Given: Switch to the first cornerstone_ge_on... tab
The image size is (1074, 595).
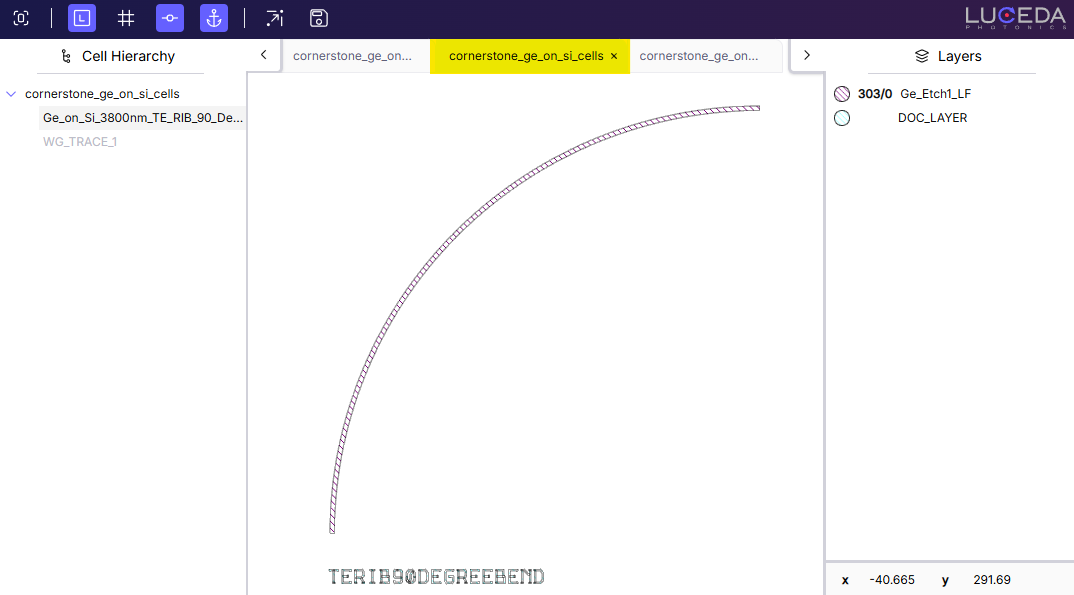Looking at the screenshot, I should (351, 56).
